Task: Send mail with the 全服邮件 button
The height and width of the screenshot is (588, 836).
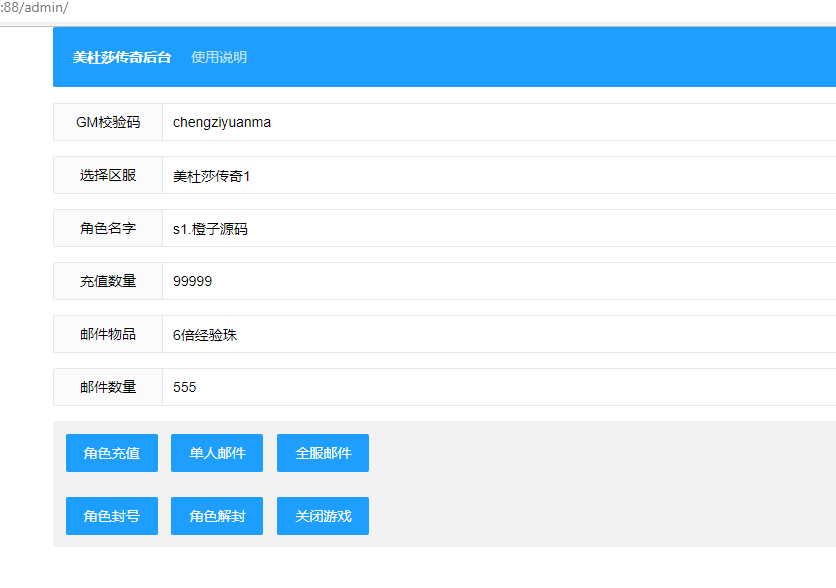Action: click(x=323, y=453)
